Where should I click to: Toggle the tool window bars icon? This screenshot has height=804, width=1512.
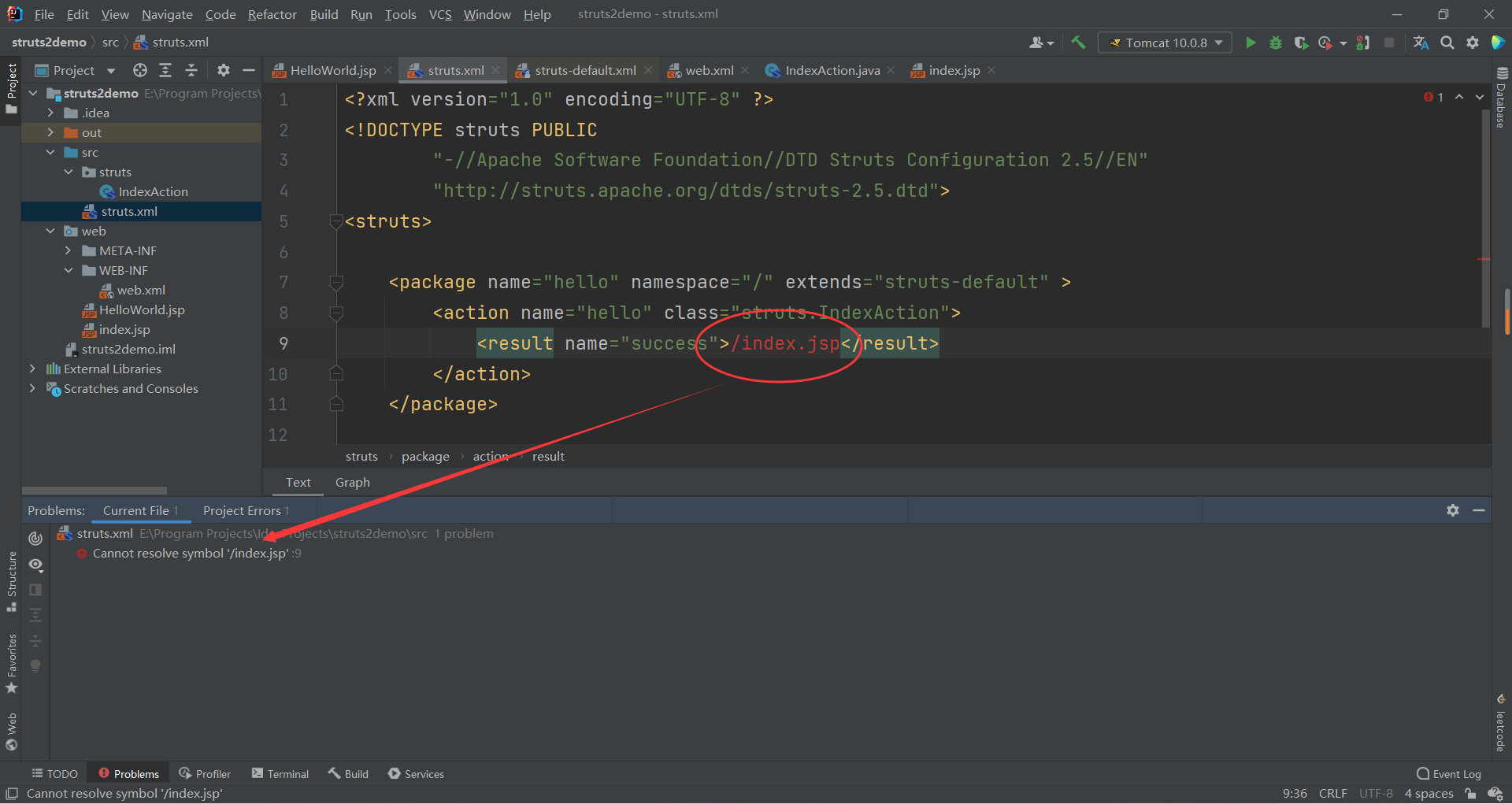click(x=12, y=794)
